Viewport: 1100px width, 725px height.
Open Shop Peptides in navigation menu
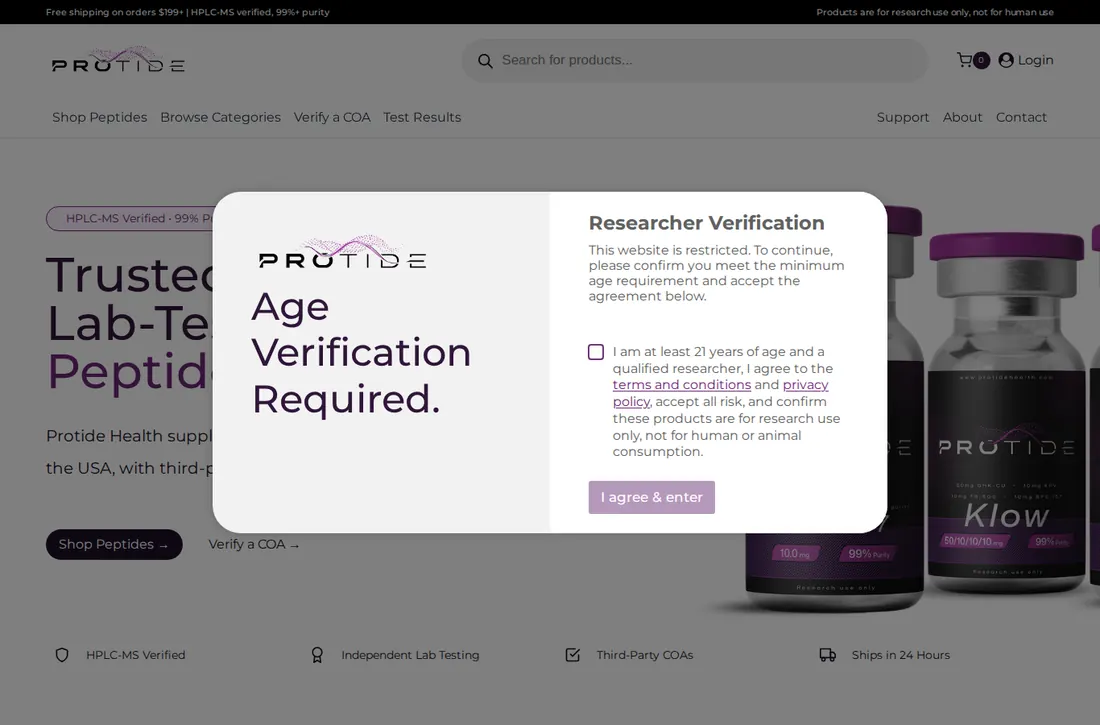(100, 117)
